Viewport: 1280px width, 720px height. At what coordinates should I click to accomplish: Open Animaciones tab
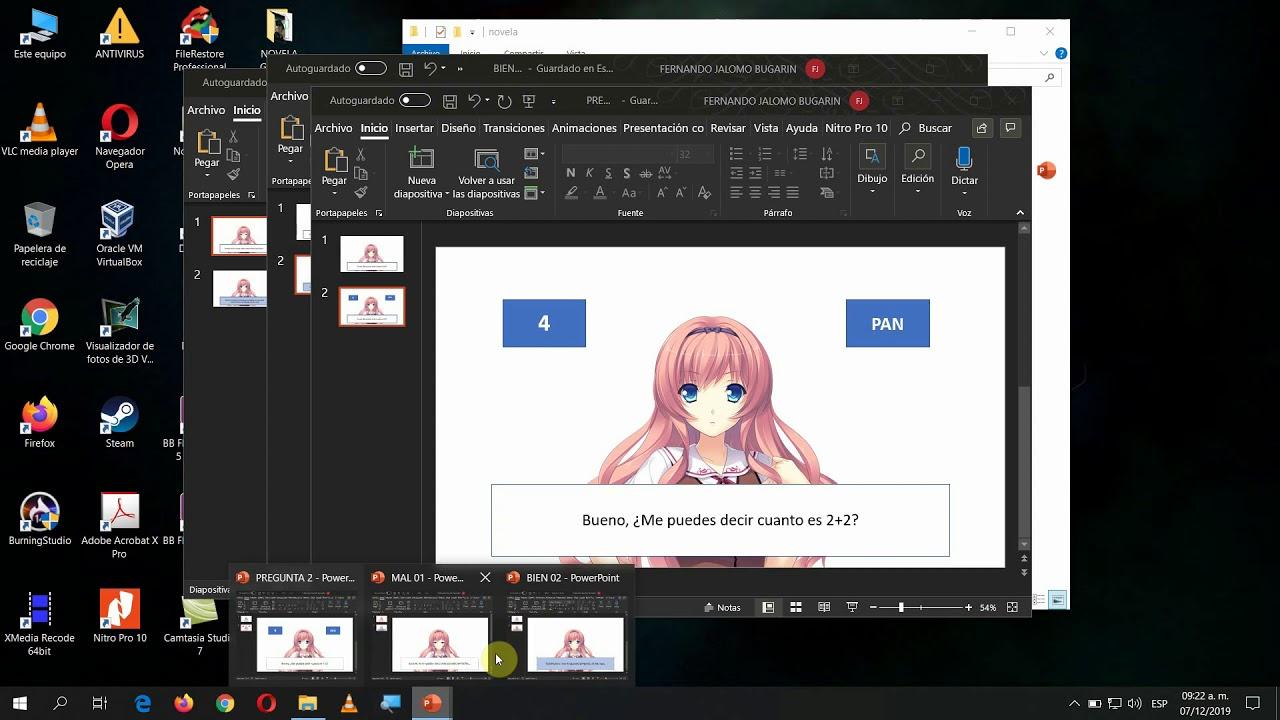point(584,128)
